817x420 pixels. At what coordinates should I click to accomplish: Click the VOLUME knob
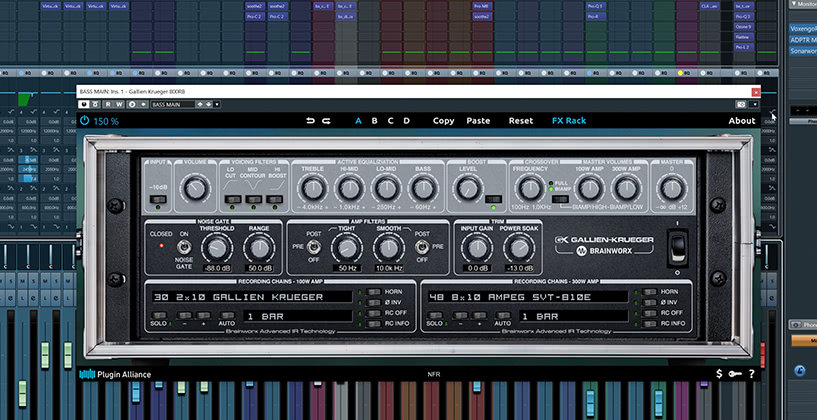(x=195, y=188)
